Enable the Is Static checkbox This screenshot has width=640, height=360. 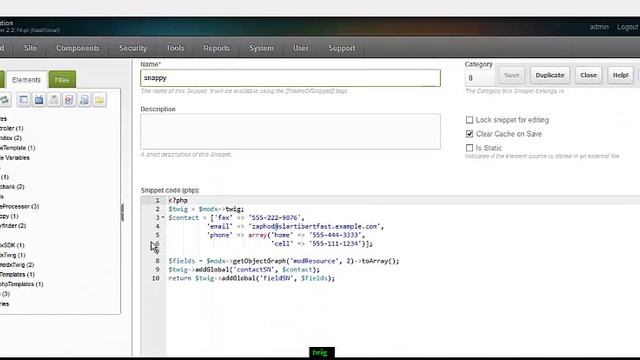coord(469,147)
